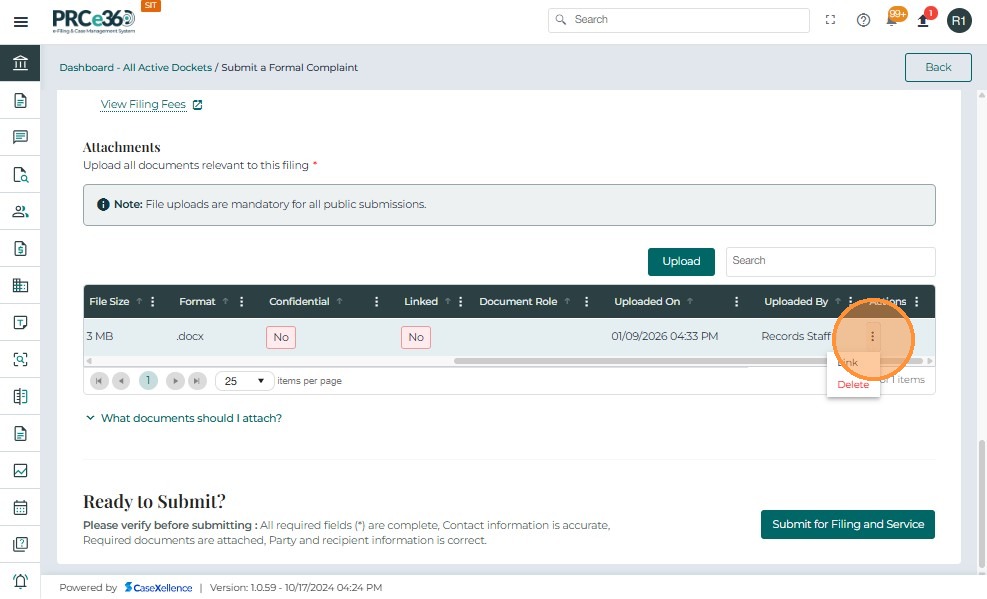Go to last page of attachments
The image size is (987, 599).
(197, 381)
